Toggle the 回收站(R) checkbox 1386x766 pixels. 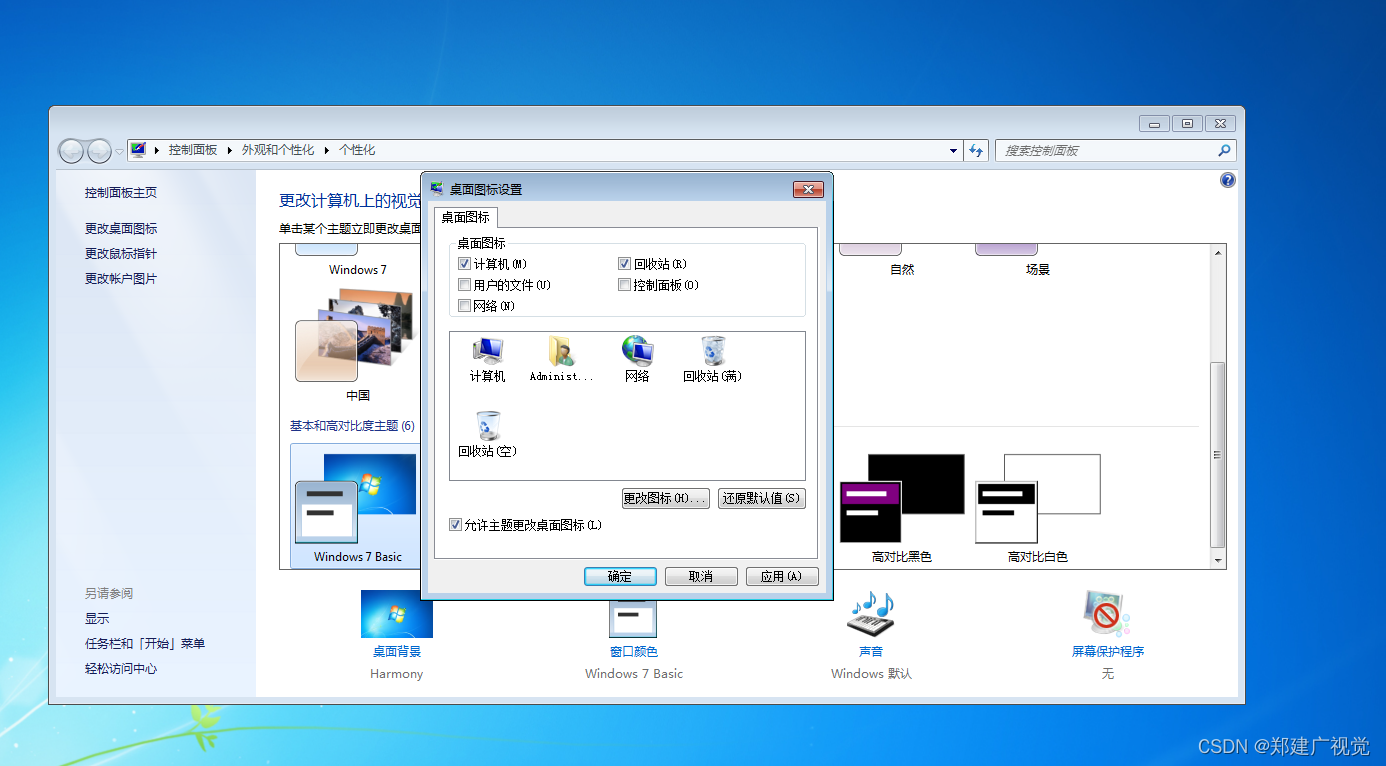[x=624, y=264]
